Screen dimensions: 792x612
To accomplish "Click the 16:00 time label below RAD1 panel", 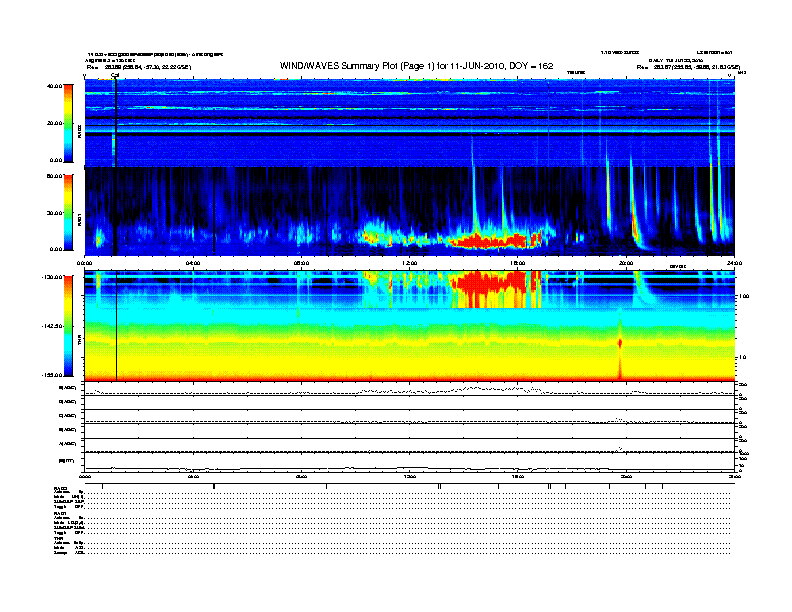I will [518, 263].
